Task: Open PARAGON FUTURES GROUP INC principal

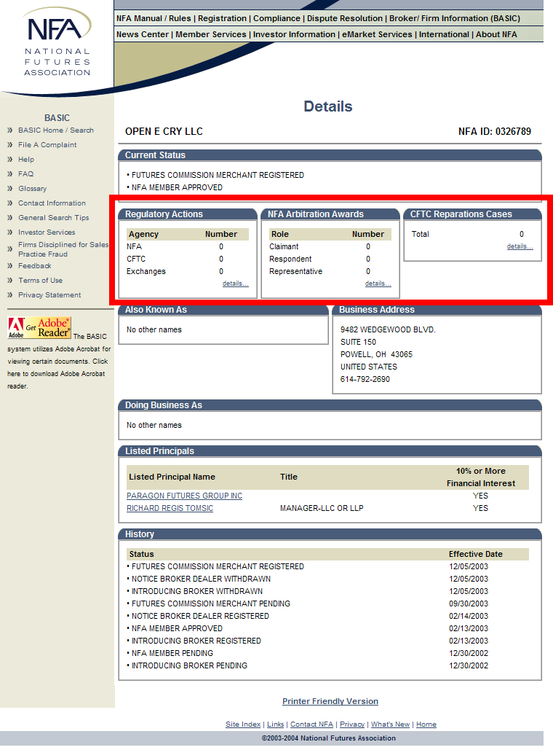Action: pyautogui.click(x=184, y=496)
